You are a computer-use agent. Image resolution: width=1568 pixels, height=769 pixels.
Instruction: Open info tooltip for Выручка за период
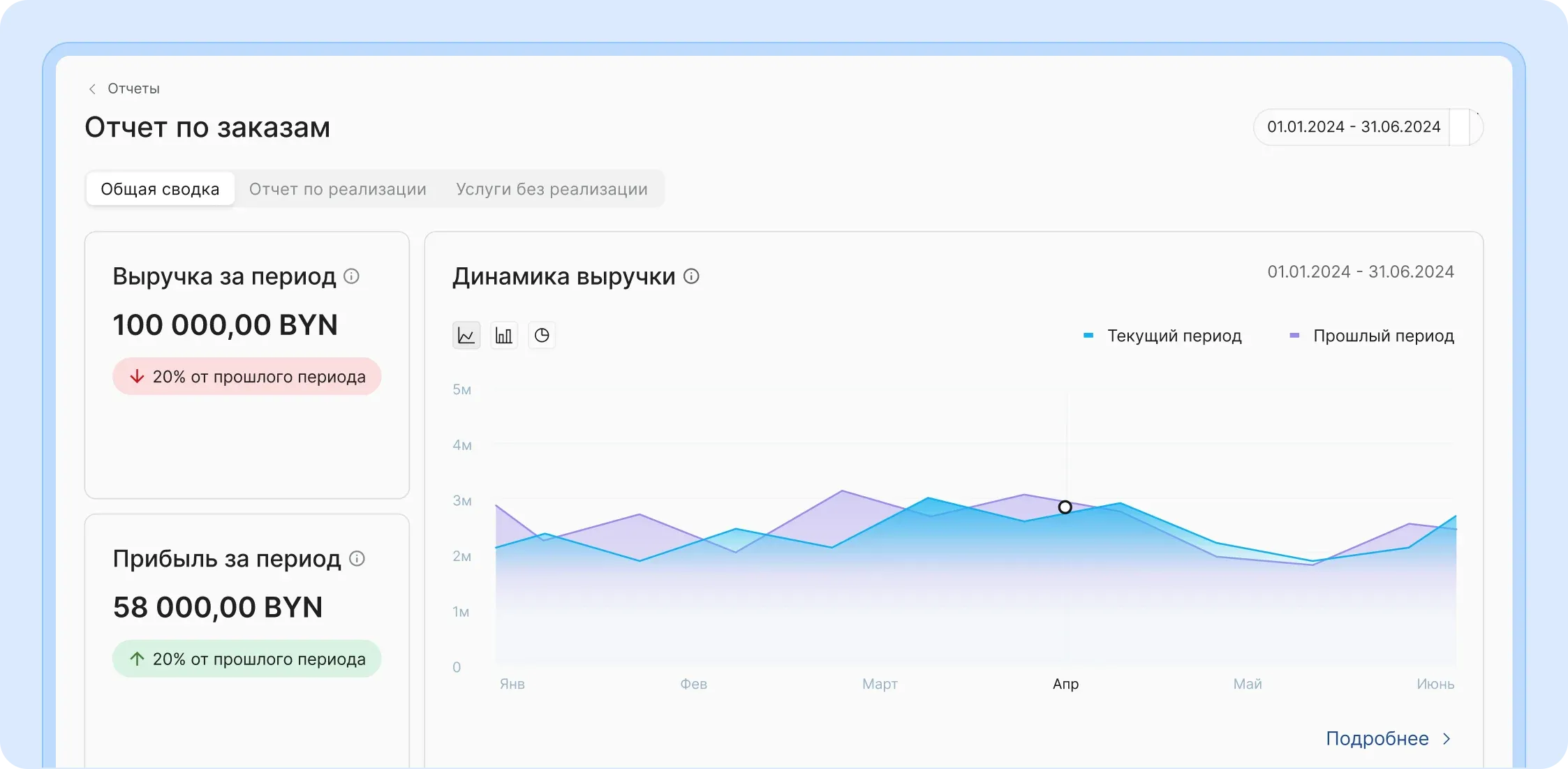(352, 276)
